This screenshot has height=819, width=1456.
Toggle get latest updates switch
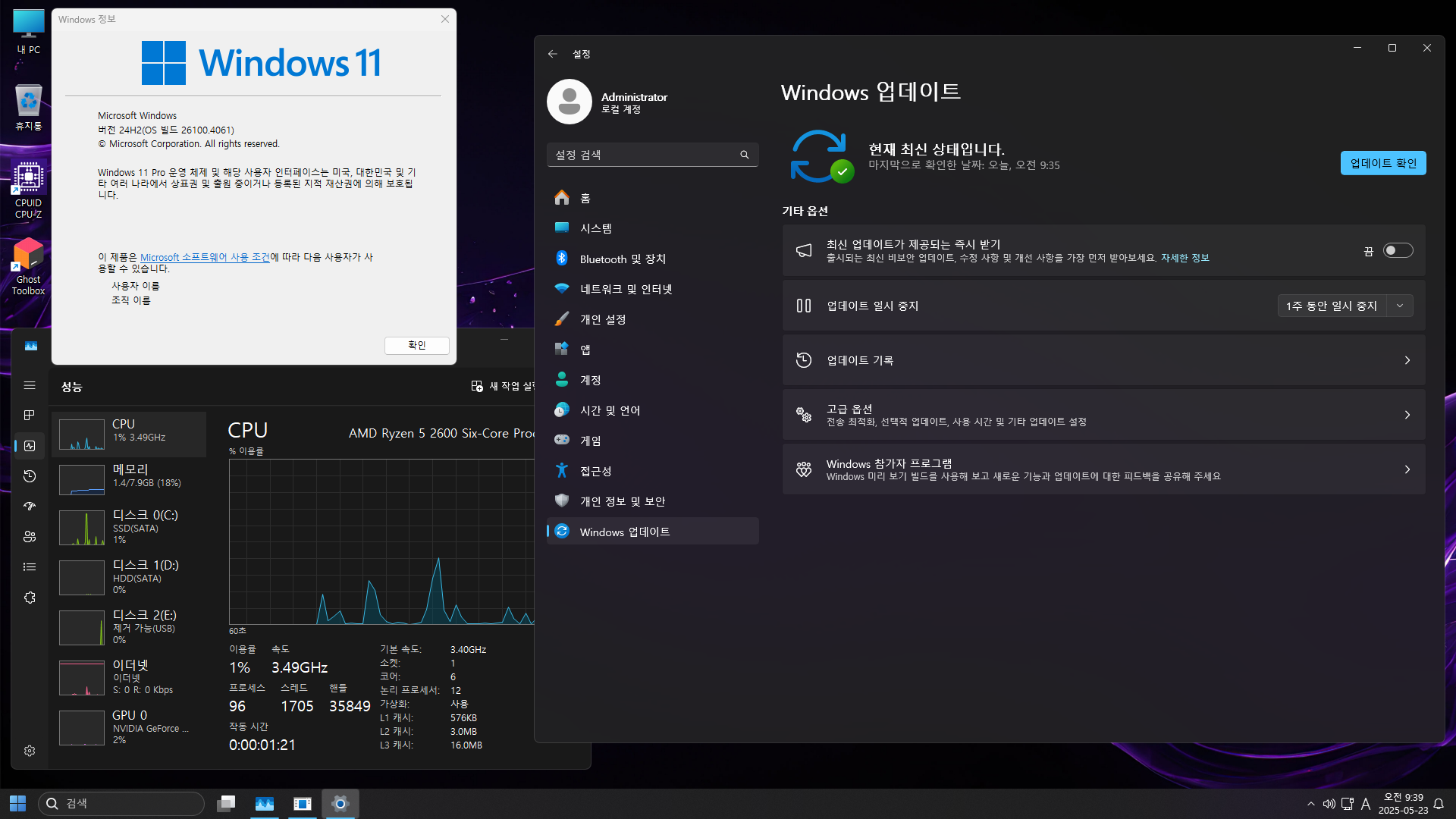1398,250
